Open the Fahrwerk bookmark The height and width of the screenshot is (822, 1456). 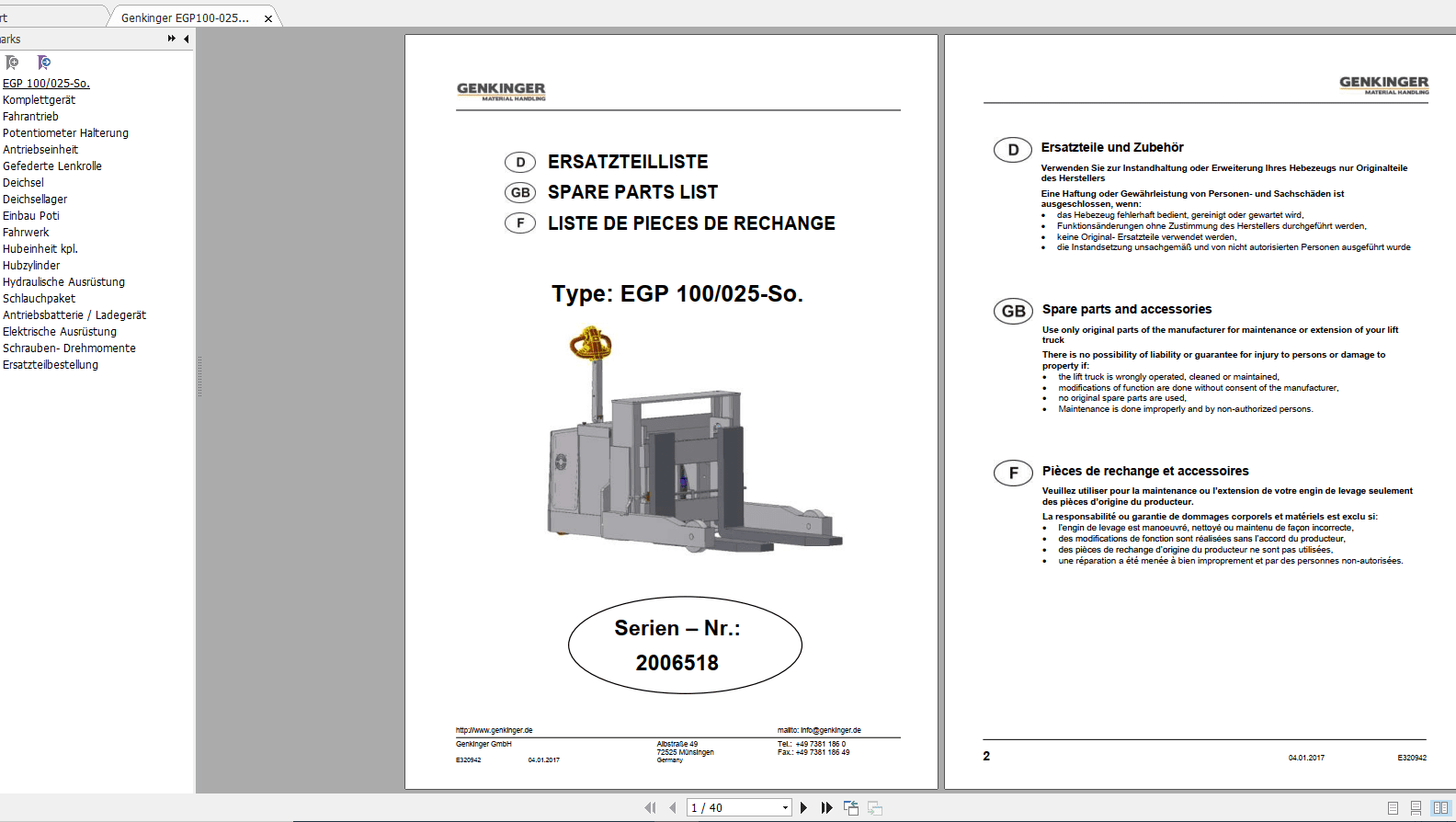(x=26, y=232)
